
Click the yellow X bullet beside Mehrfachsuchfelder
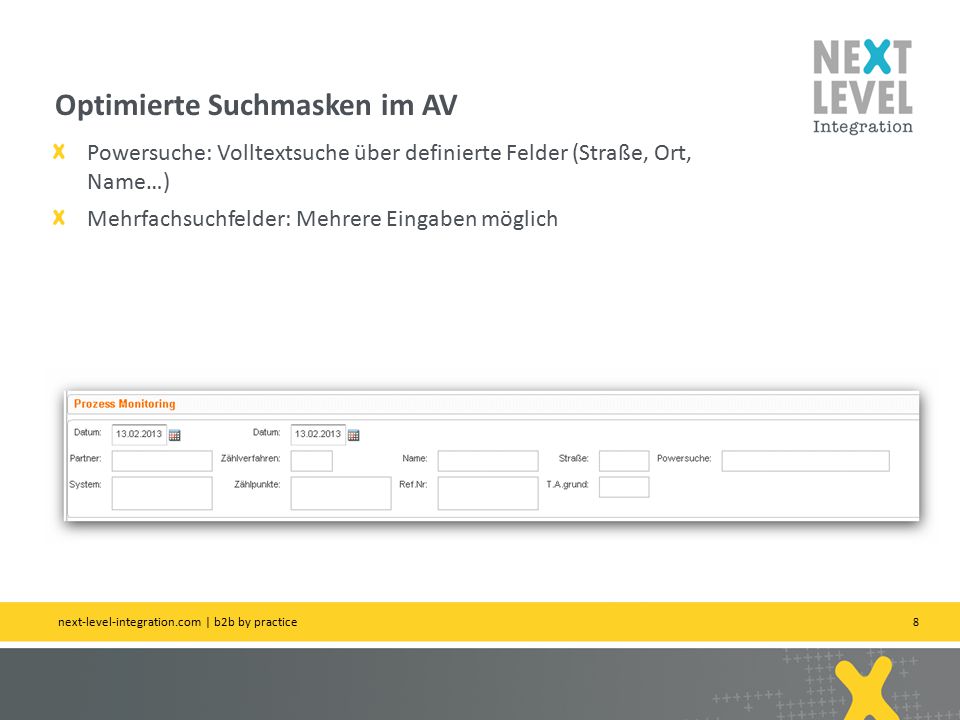click(x=59, y=217)
